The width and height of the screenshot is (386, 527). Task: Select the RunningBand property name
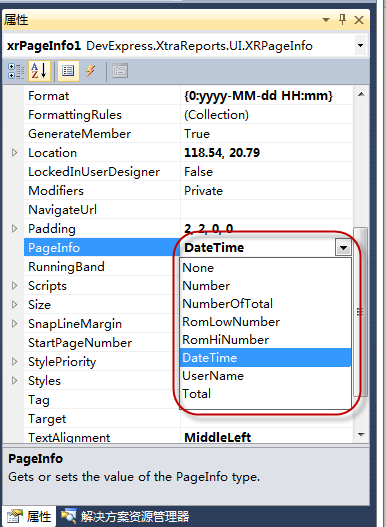coord(67,267)
